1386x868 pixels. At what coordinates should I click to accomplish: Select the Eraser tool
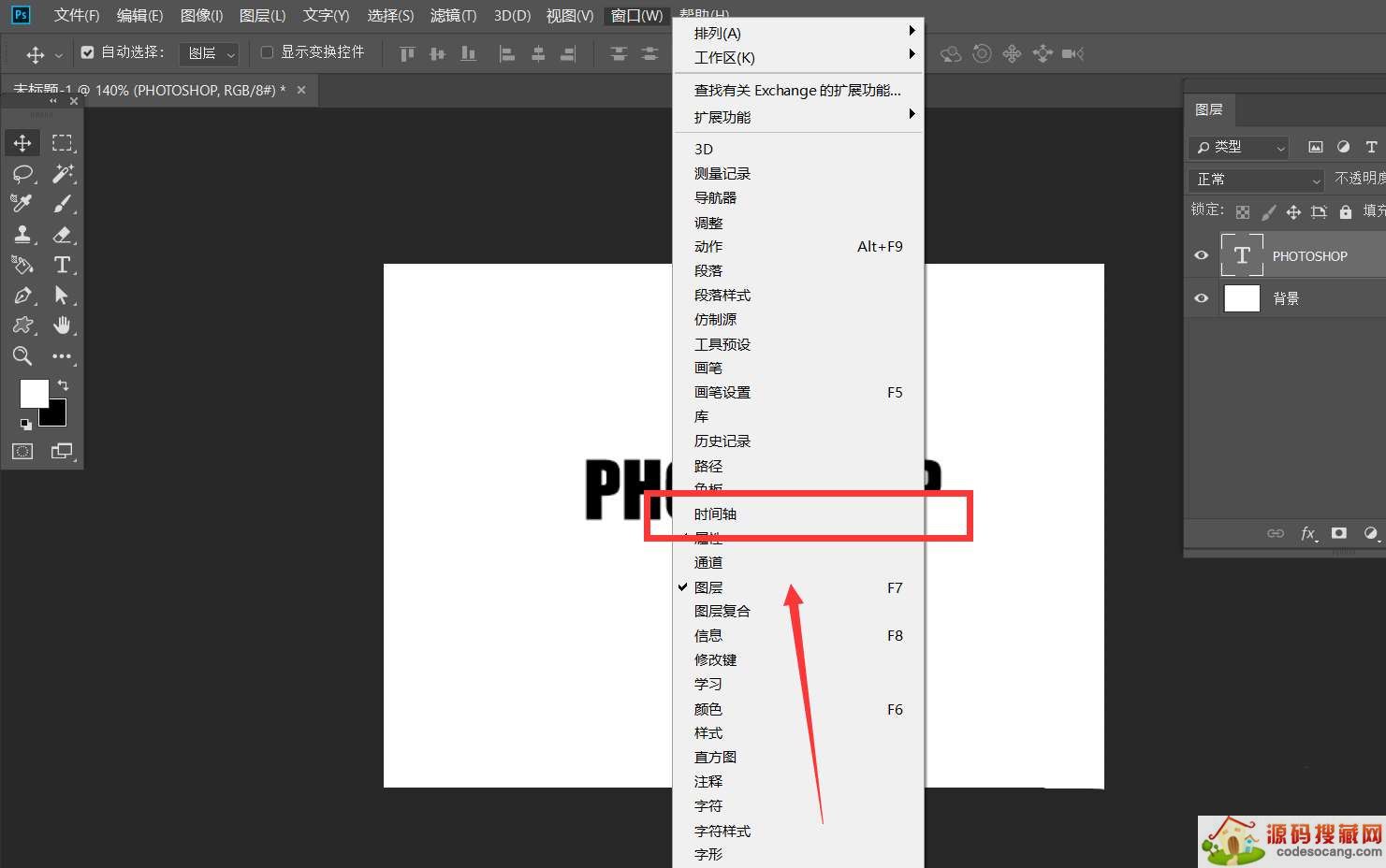click(62, 235)
